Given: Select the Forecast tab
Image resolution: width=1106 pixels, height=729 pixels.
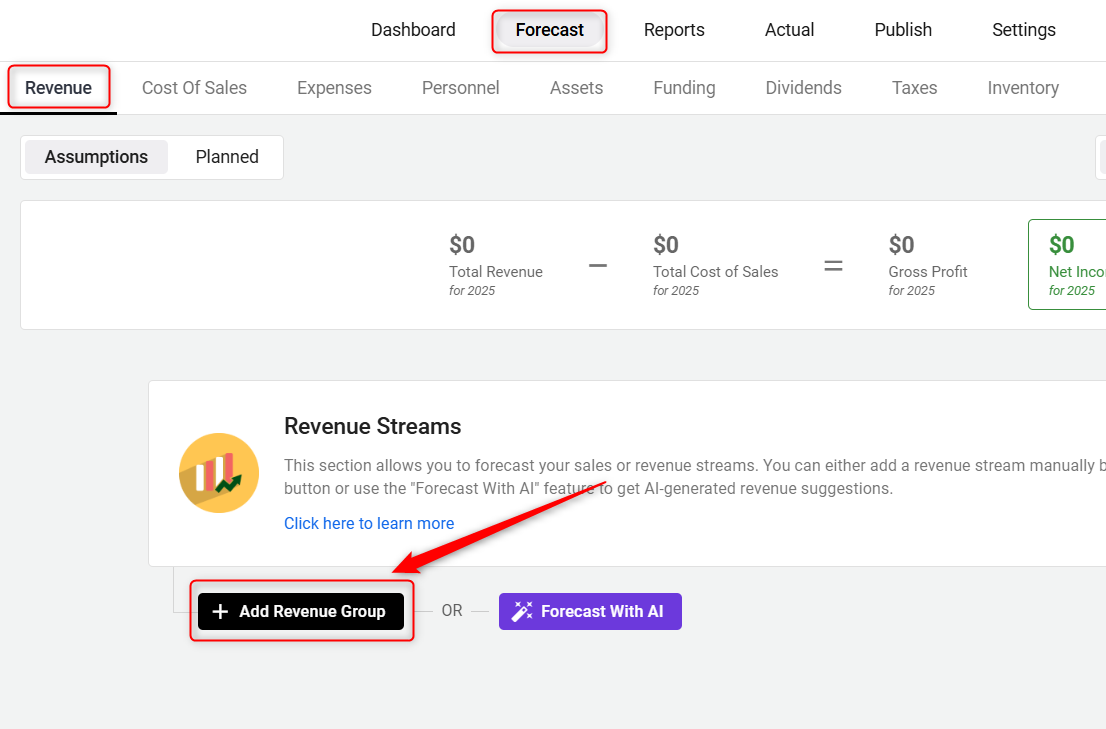Looking at the screenshot, I should 549,30.
